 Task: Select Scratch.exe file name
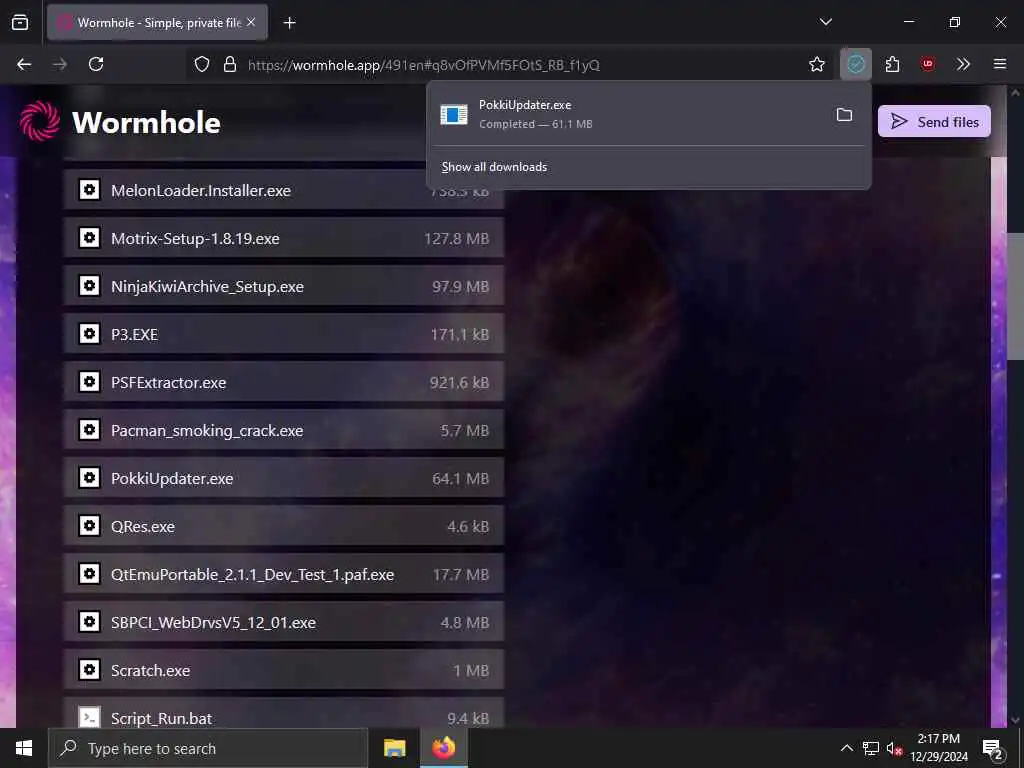(150, 671)
